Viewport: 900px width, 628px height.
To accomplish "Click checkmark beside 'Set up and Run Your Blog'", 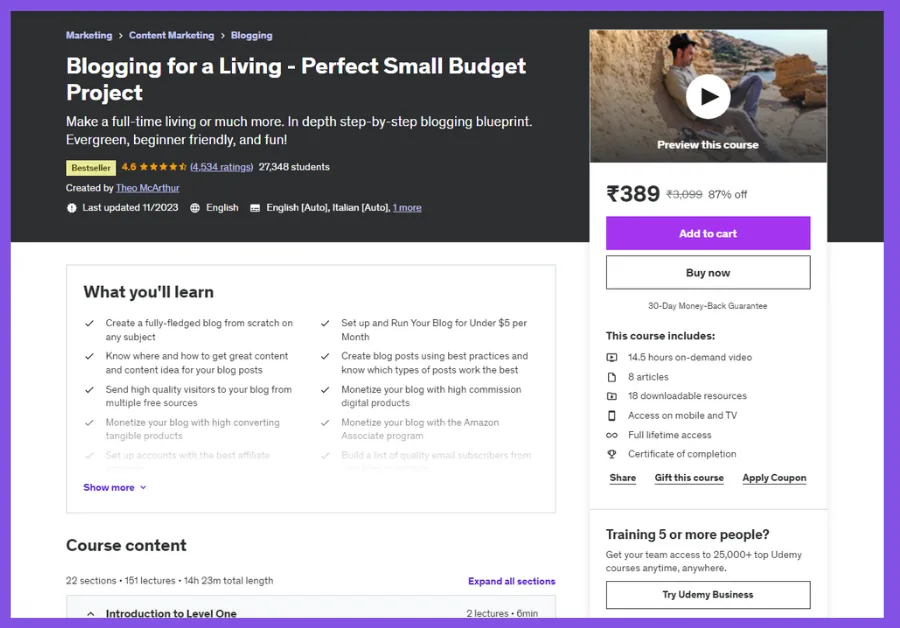I will click(325, 323).
